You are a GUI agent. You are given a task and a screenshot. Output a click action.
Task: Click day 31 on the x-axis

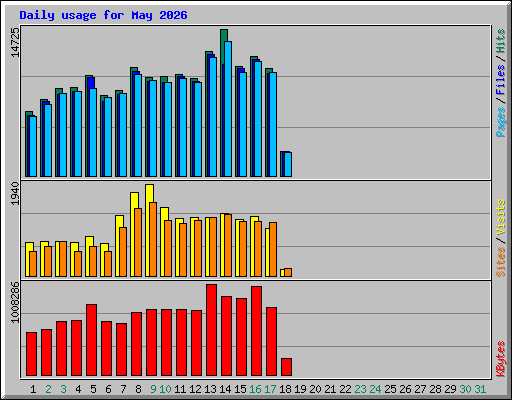480,389
